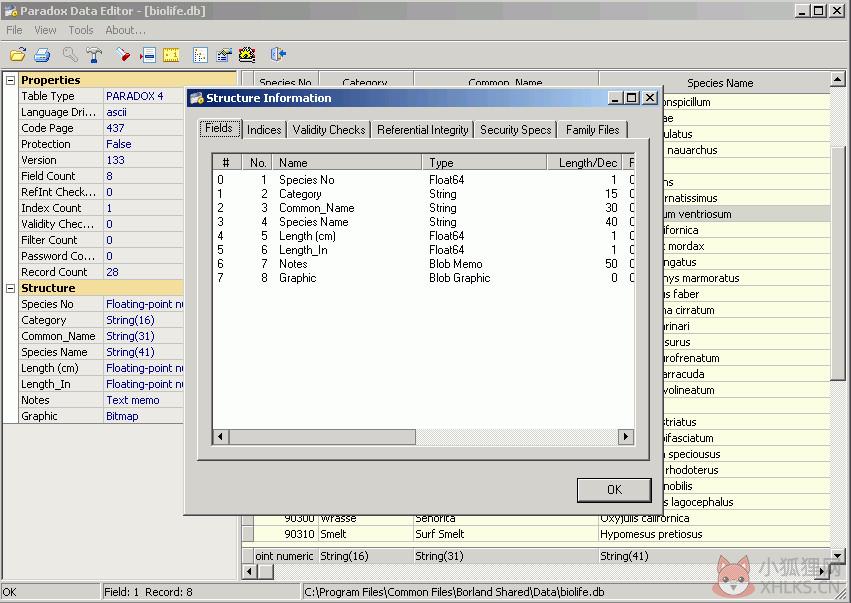Click the fields list horizontal scrollbar thumb

click(x=322, y=436)
